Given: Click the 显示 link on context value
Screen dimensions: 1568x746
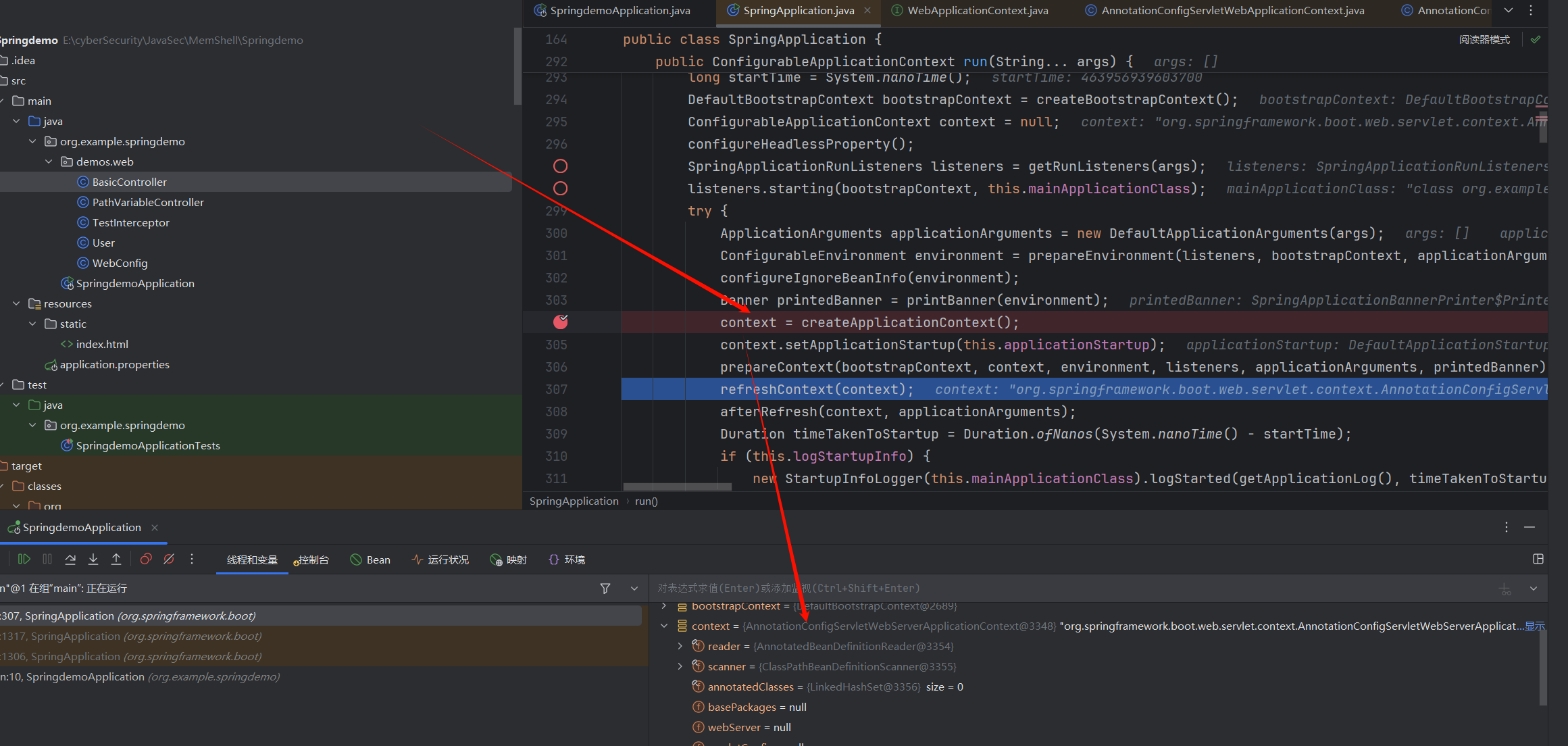Looking at the screenshot, I should click(x=1535, y=626).
